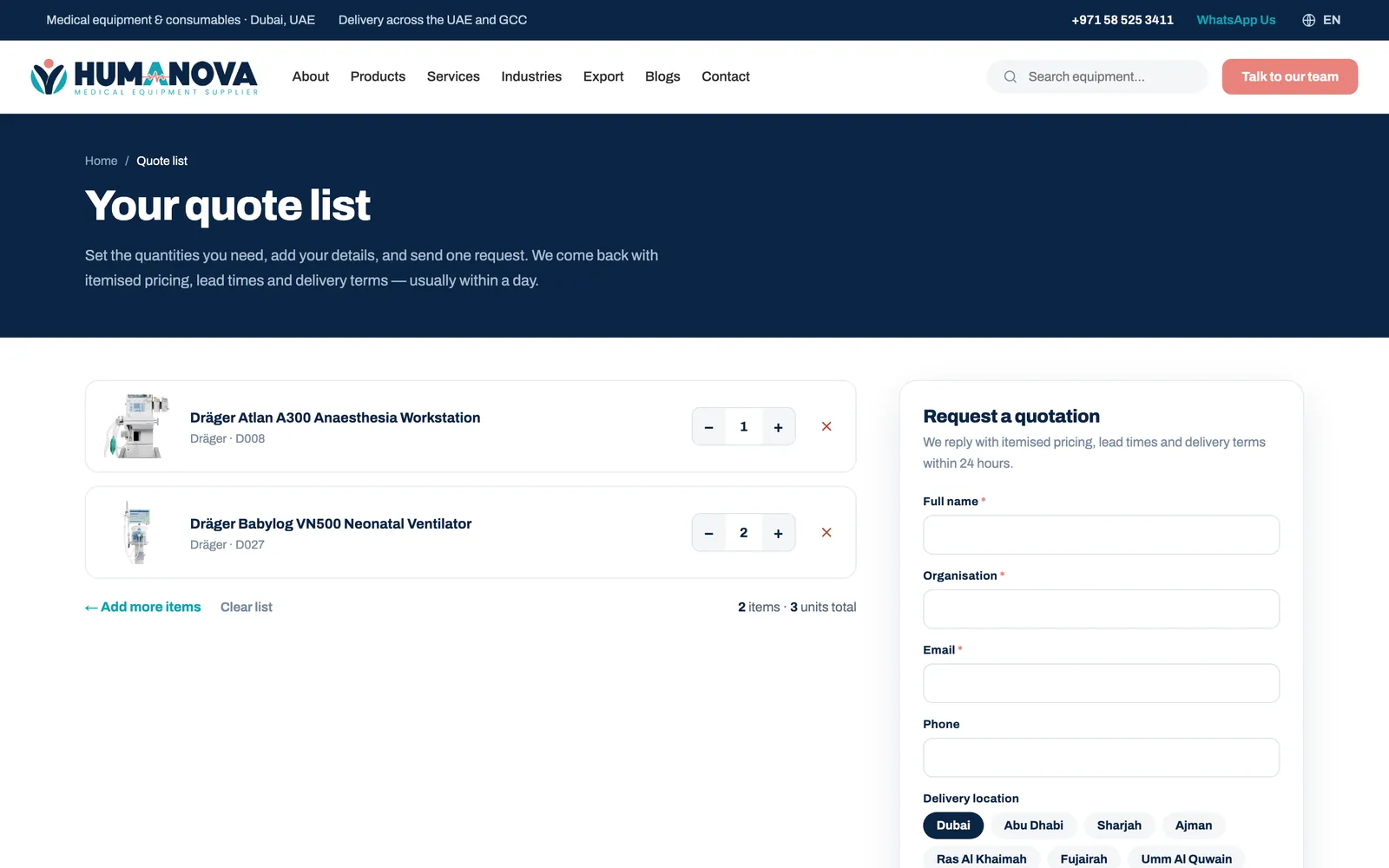Click the Atlan A300 quantity value 1

tap(743, 426)
